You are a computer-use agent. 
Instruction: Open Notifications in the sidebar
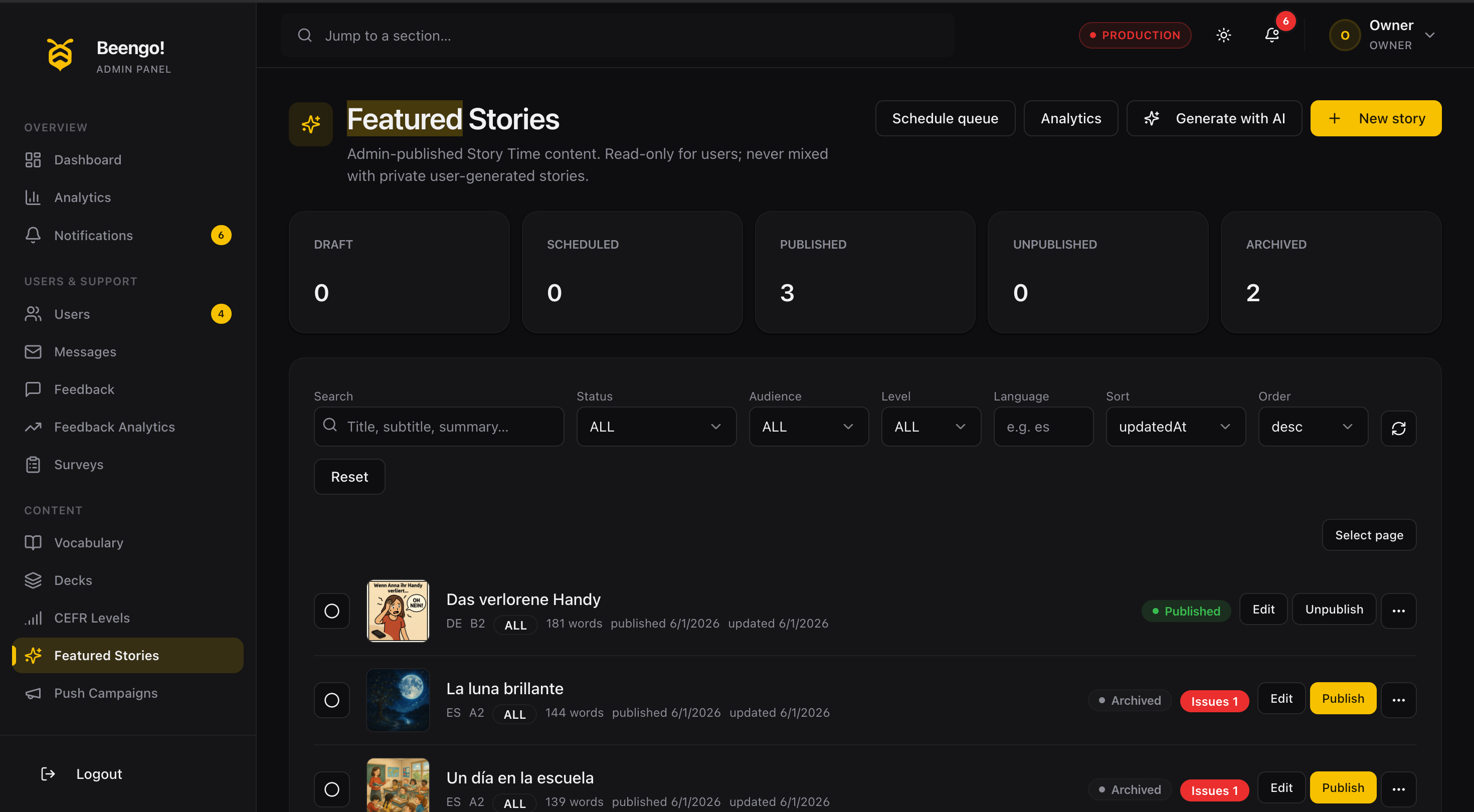pos(128,235)
